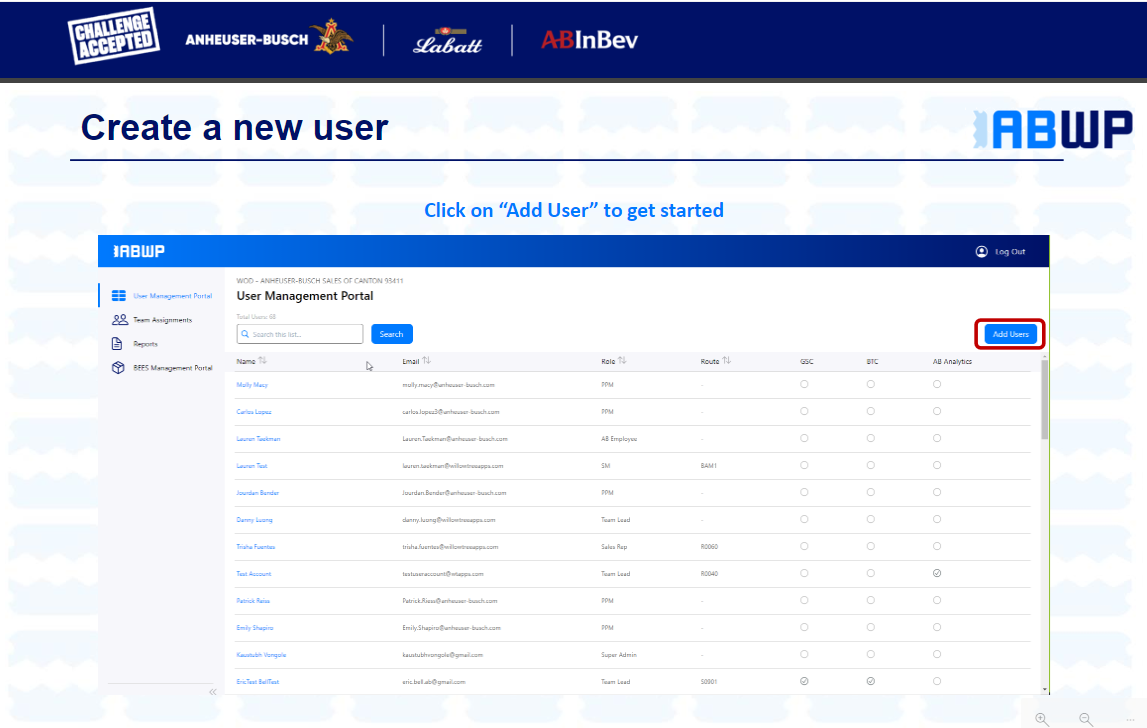
Task: Sort the table by Route column arrows
Action: (726, 361)
